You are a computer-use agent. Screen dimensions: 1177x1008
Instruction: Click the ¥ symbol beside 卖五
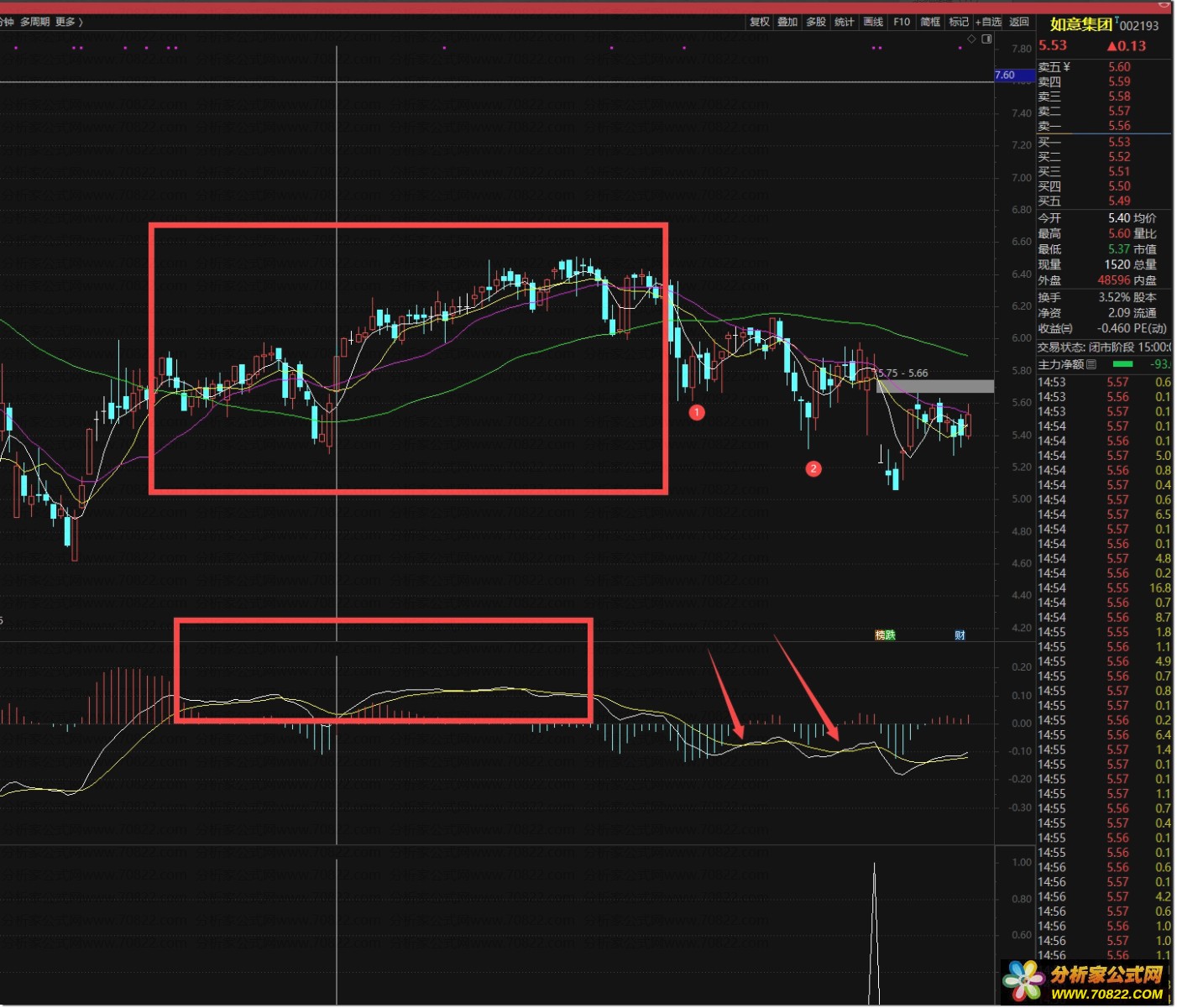(x=1066, y=67)
